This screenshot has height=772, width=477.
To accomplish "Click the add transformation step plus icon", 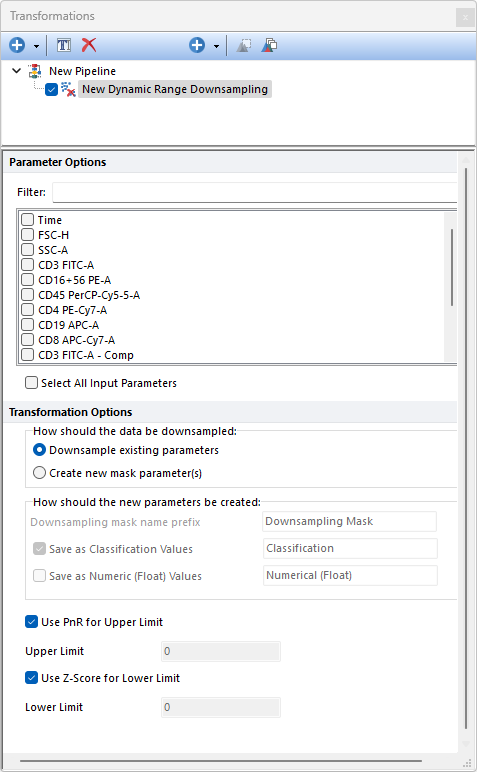I will coord(197,45).
